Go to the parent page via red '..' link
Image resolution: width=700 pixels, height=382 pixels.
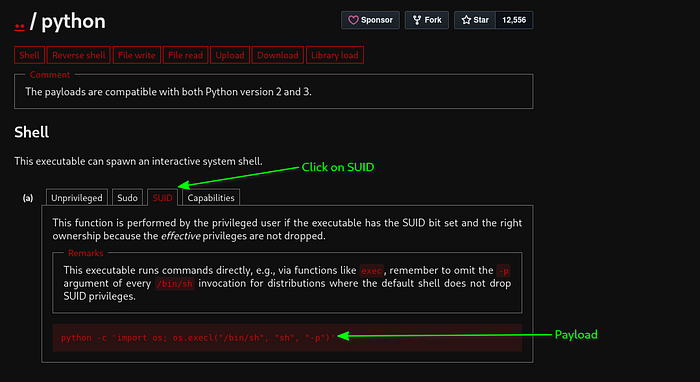click(19, 26)
